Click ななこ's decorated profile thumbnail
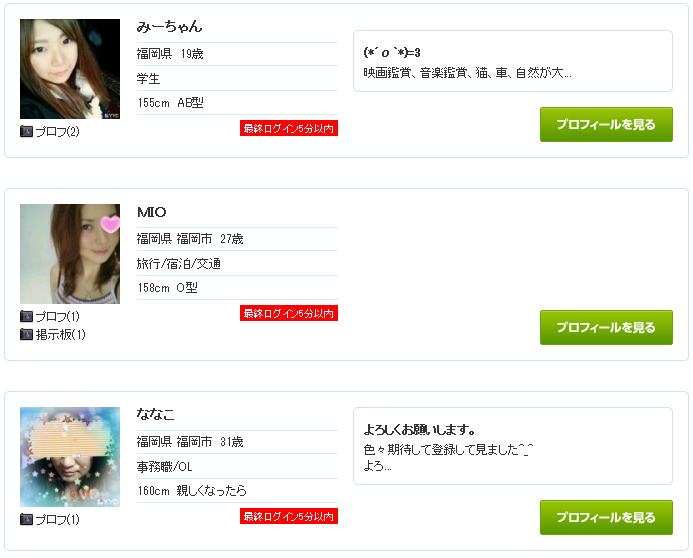 [70, 457]
